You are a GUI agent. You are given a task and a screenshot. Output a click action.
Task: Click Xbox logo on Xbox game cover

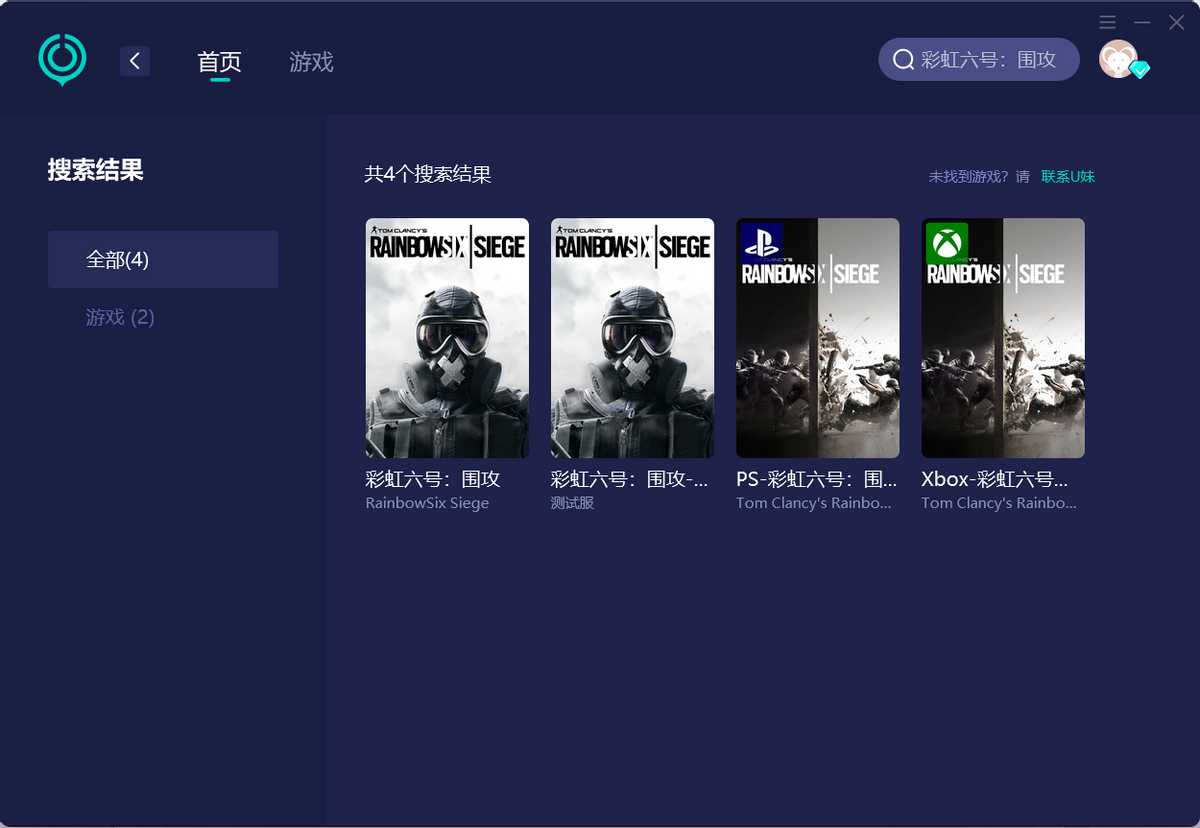click(x=947, y=243)
